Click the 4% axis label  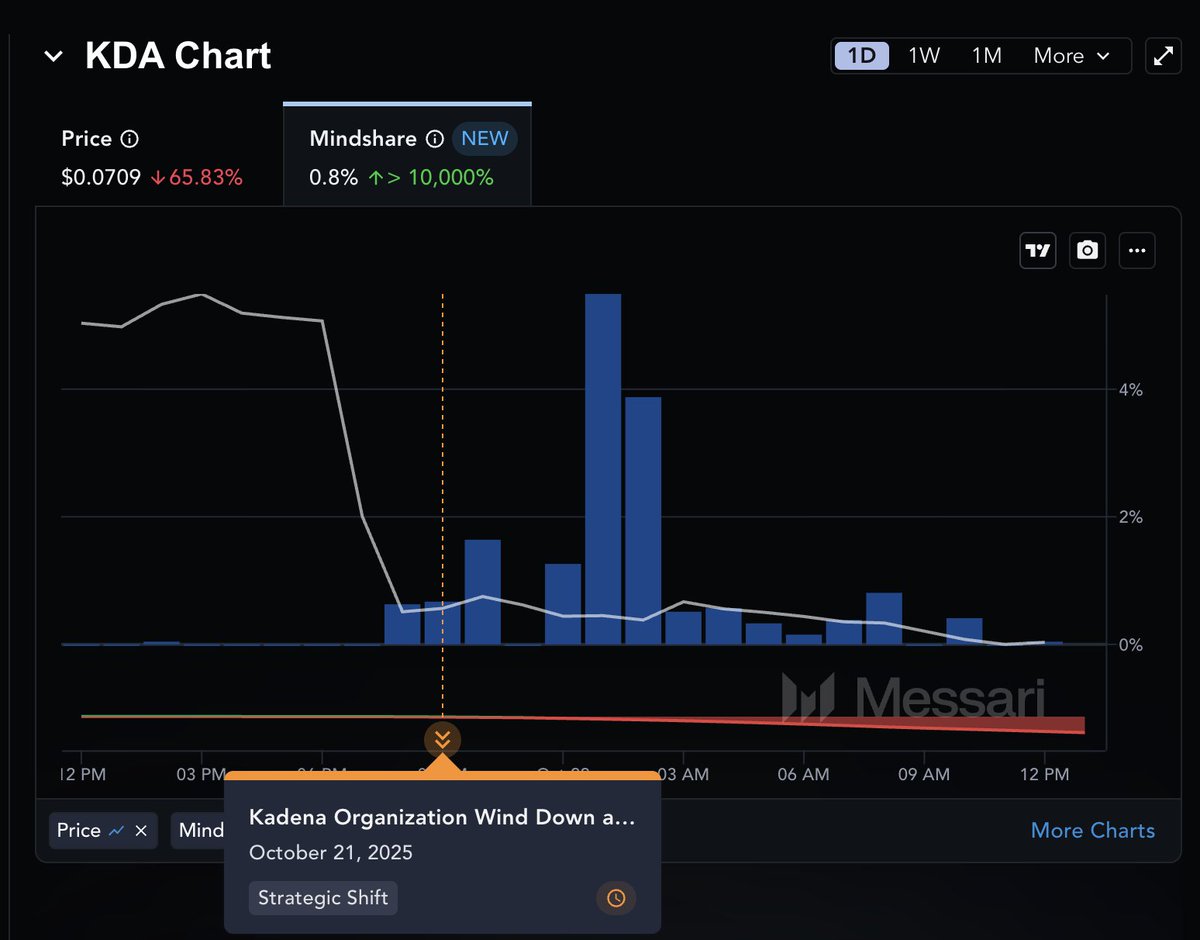1131,390
